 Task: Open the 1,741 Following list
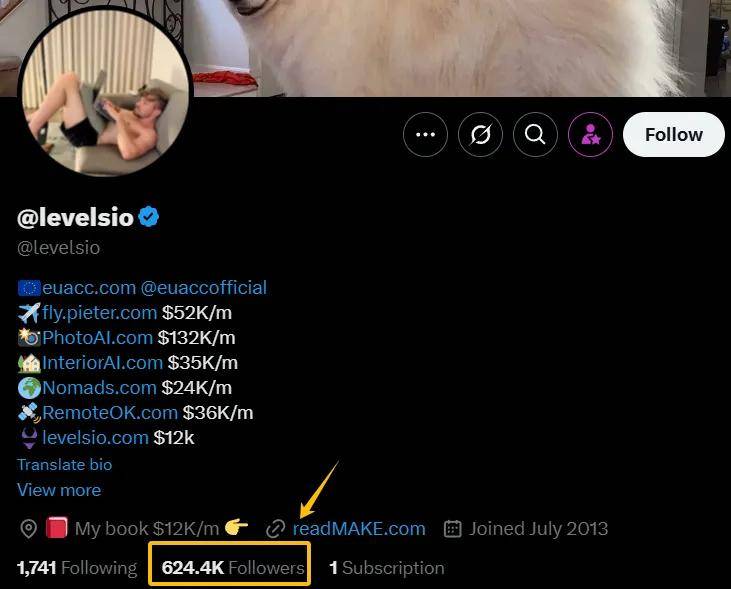pyautogui.click(x=77, y=568)
